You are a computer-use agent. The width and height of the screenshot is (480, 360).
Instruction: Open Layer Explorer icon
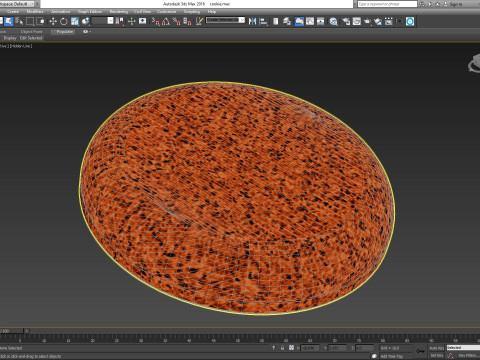[287, 22]
